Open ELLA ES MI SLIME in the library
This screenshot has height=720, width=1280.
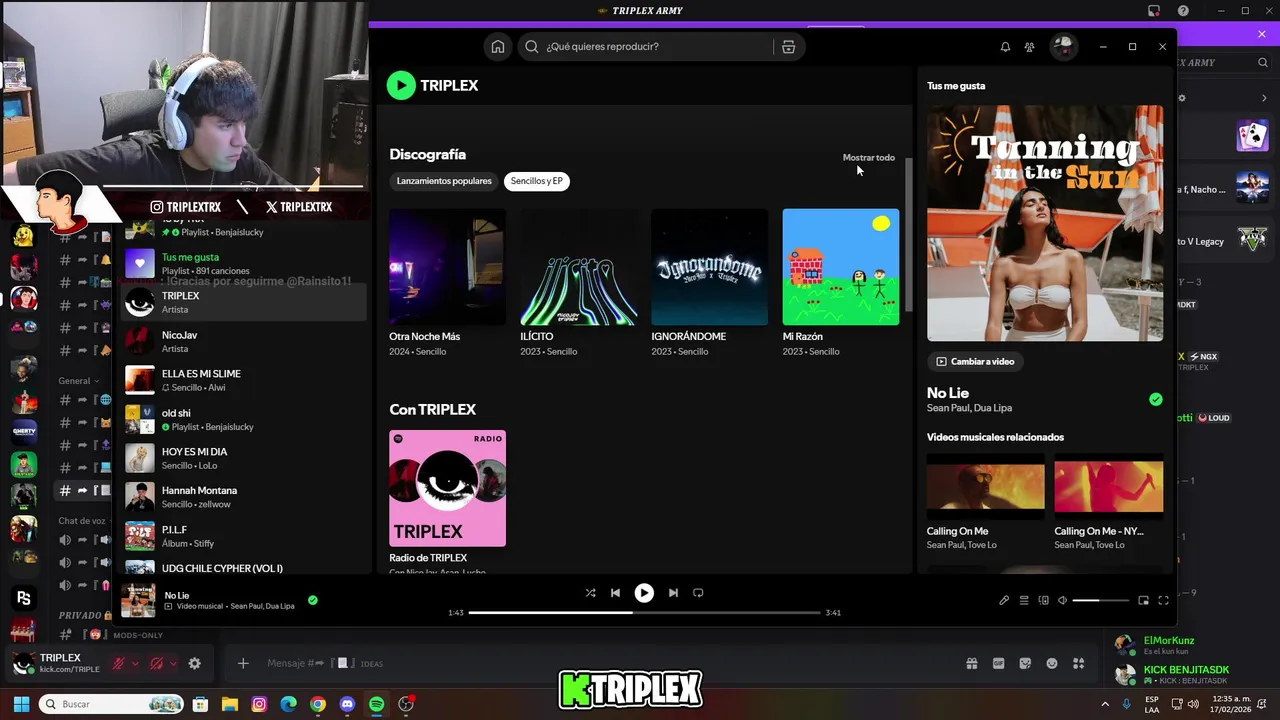click(243, 380)
